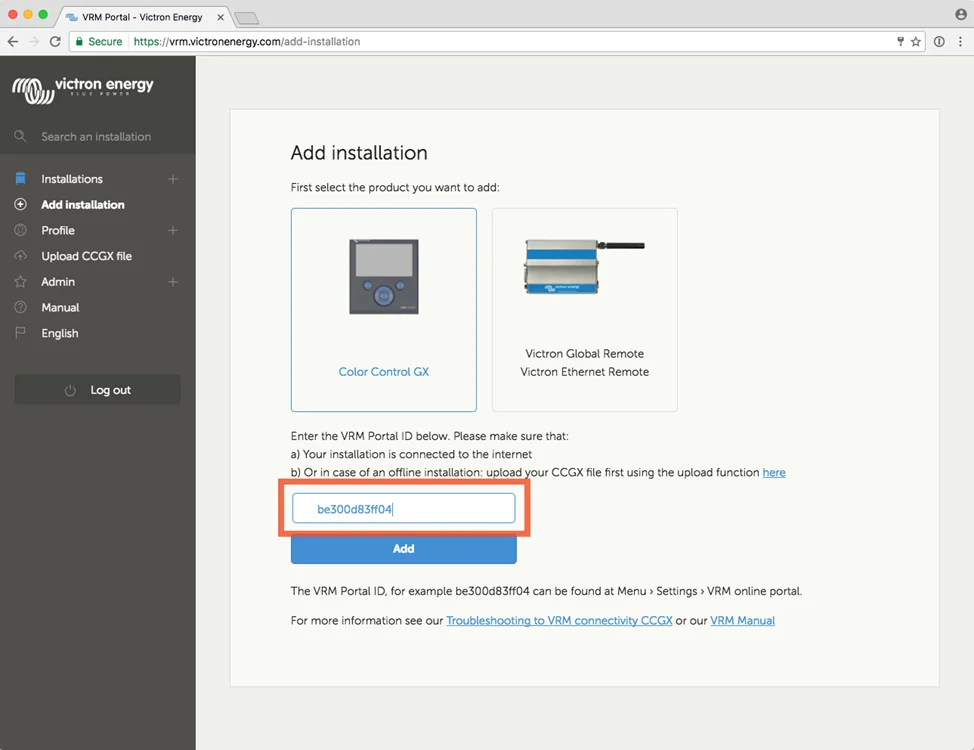Viewport: 974px width, 750px height.
Task: Bookmark page with the star icon
Action: pos(916,42)
